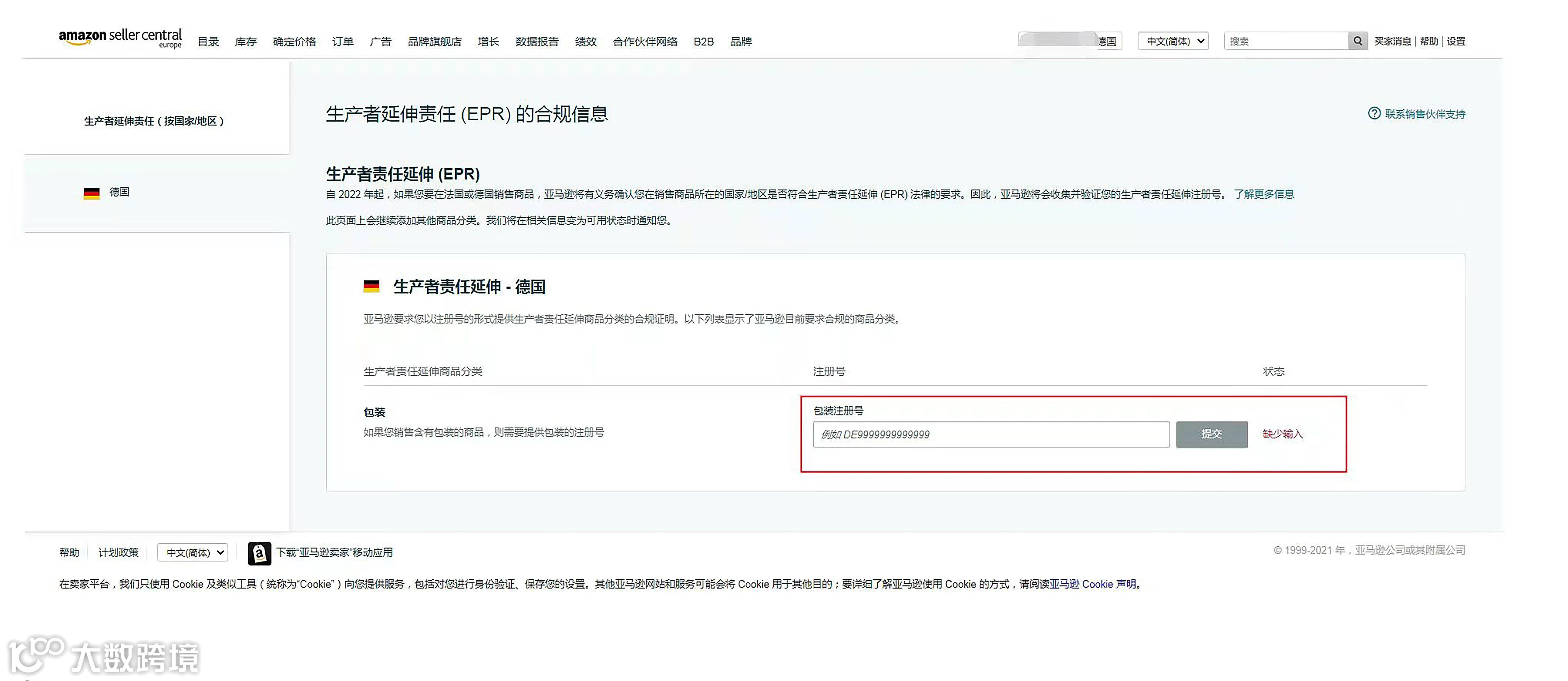
Task: Click the Amazon Seller Central logo
Action: [x=120, y=38]
